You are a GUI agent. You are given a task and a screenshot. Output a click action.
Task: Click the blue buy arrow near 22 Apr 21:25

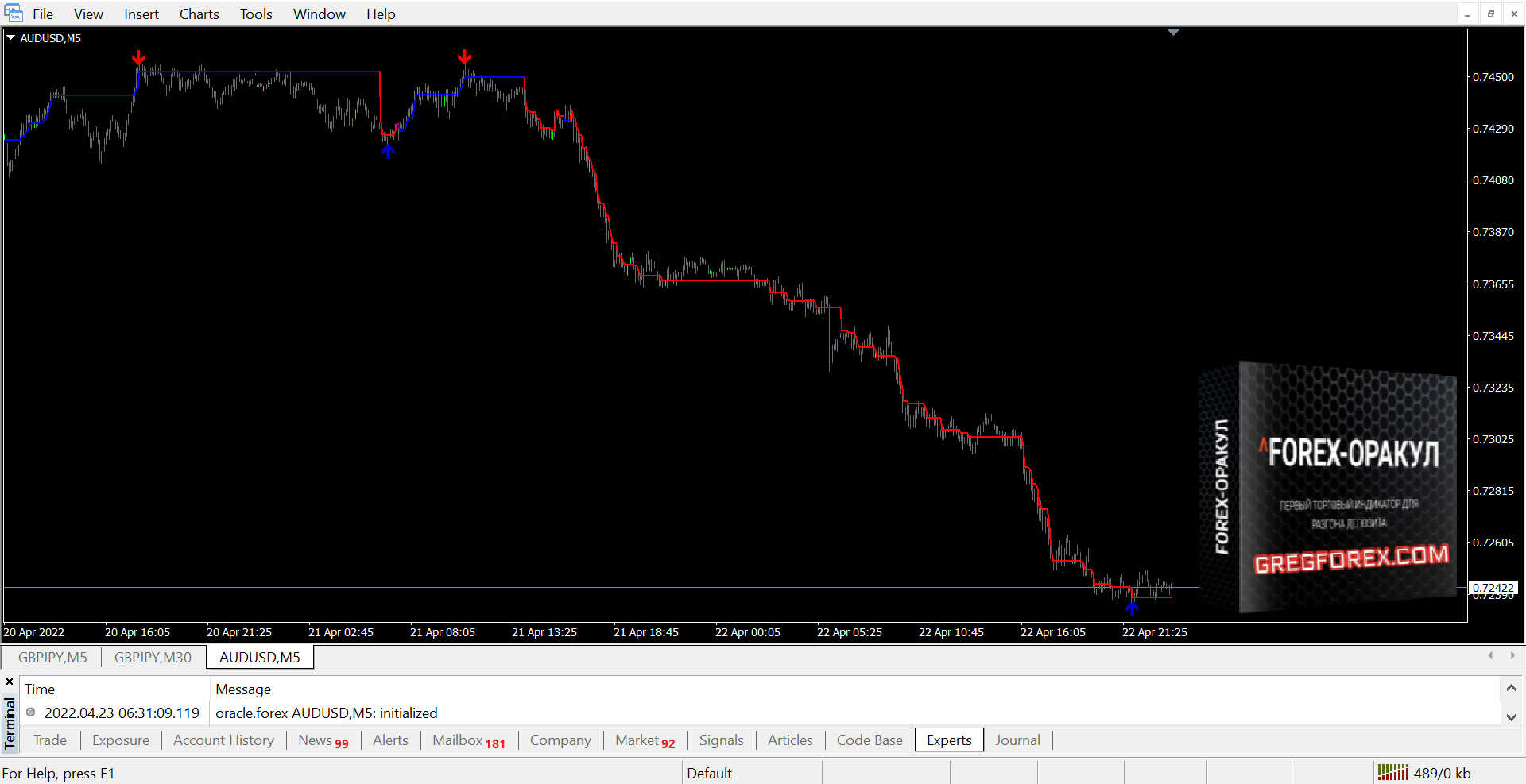point(1132,608)
